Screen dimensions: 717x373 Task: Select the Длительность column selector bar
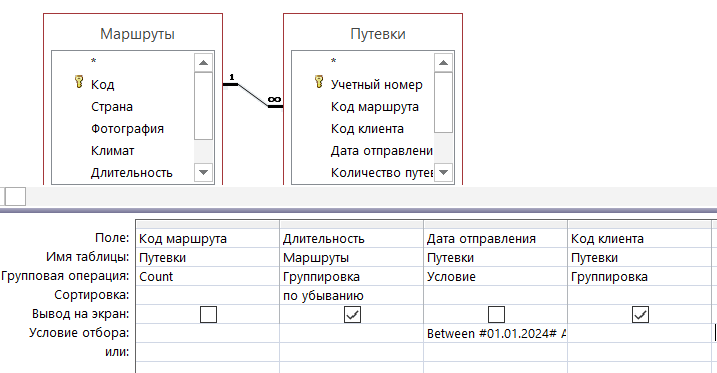pyautogui.click(x=352, y=224)
